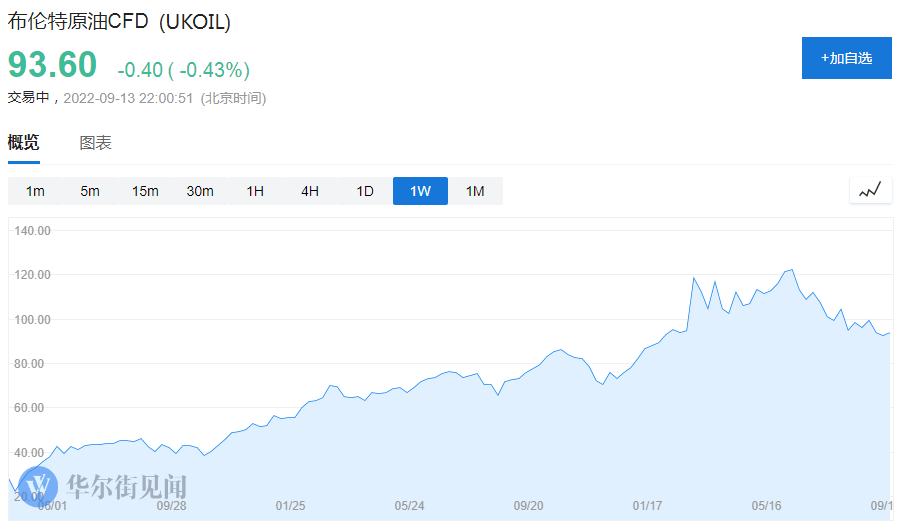
Task: Open the line chart type icon
Action: click(x=871, y=190)
